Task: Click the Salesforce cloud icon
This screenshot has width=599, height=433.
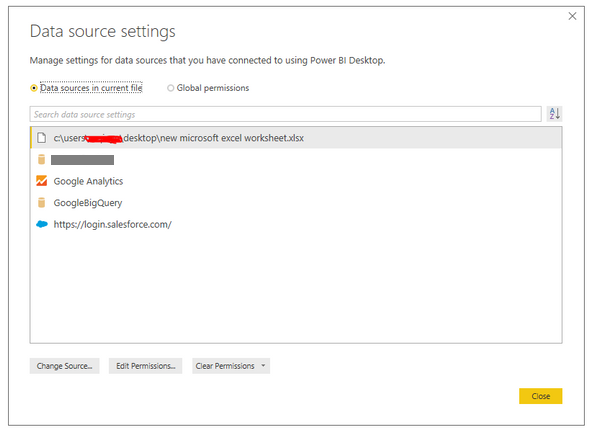Action: coord(42,224)
